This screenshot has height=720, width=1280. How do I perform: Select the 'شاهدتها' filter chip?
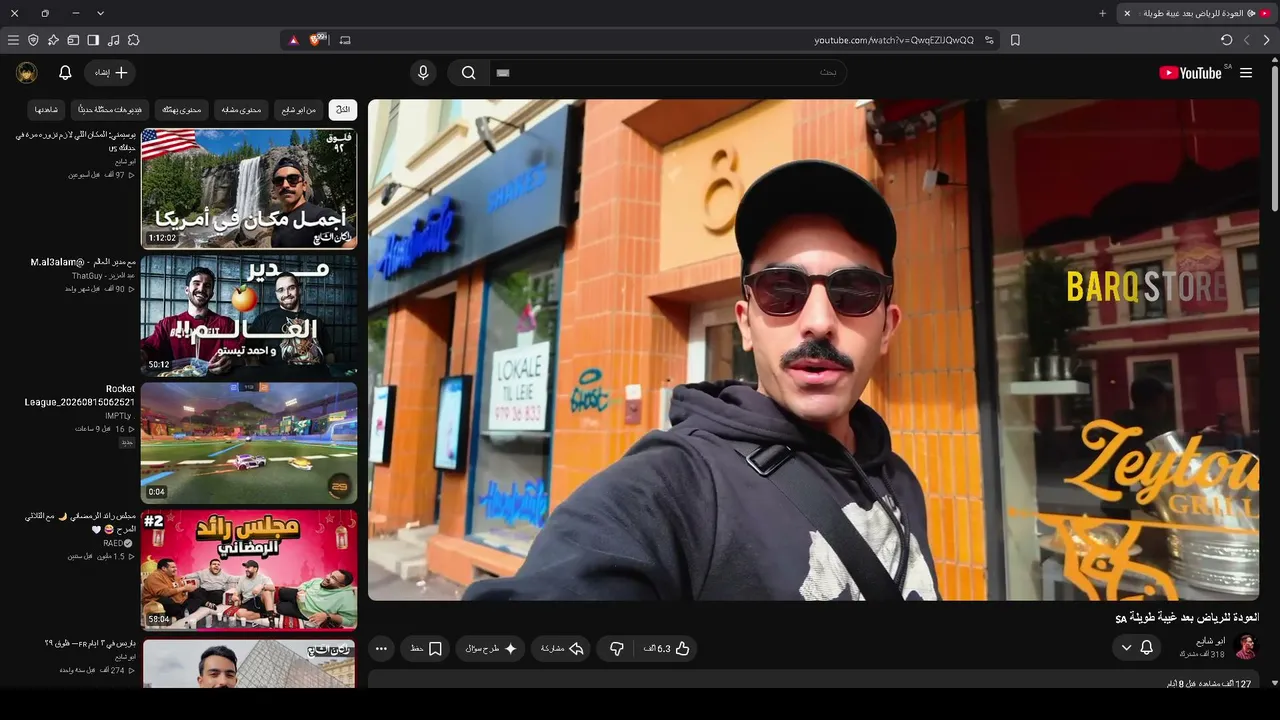coord(46,109)
